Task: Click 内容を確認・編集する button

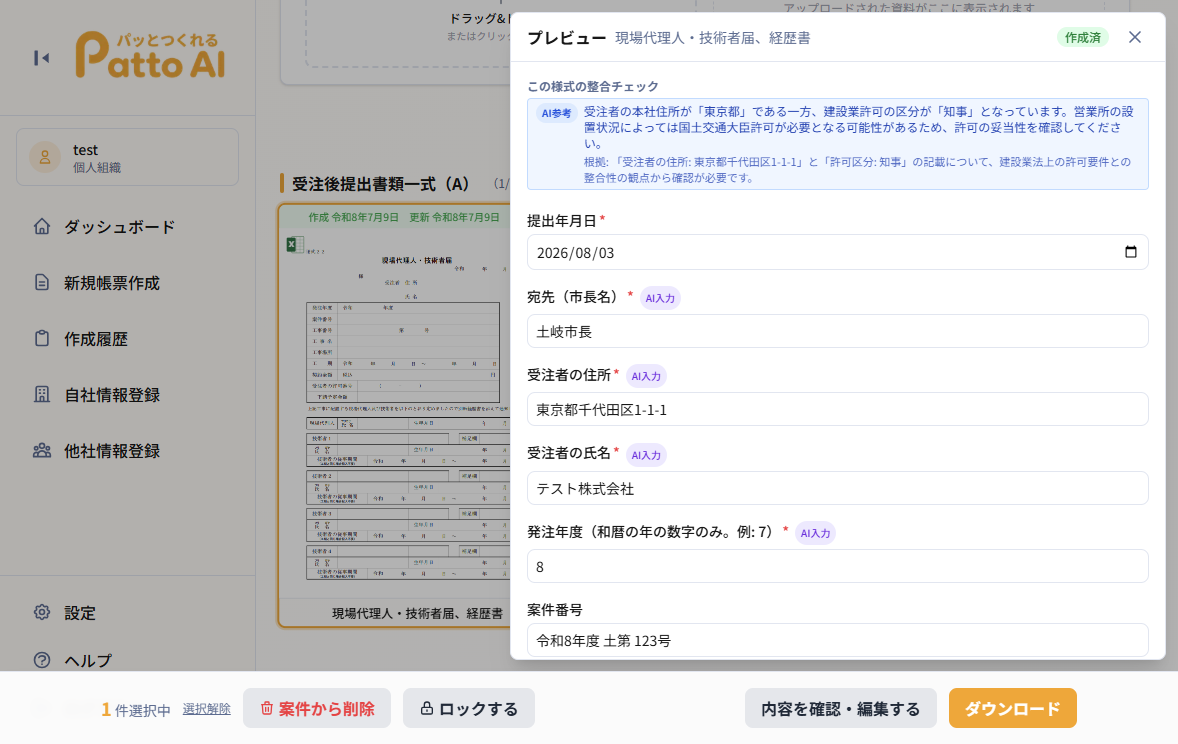Action: coord(841,708)
